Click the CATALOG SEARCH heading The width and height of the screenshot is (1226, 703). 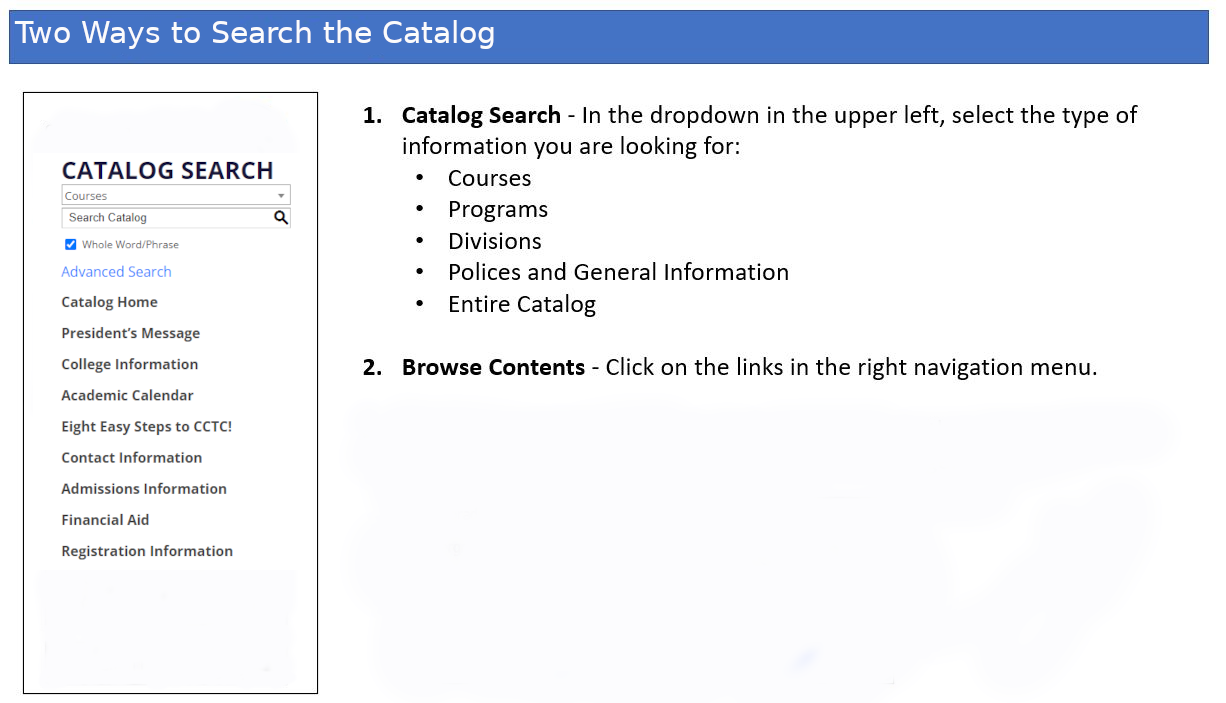coord(167,171)
